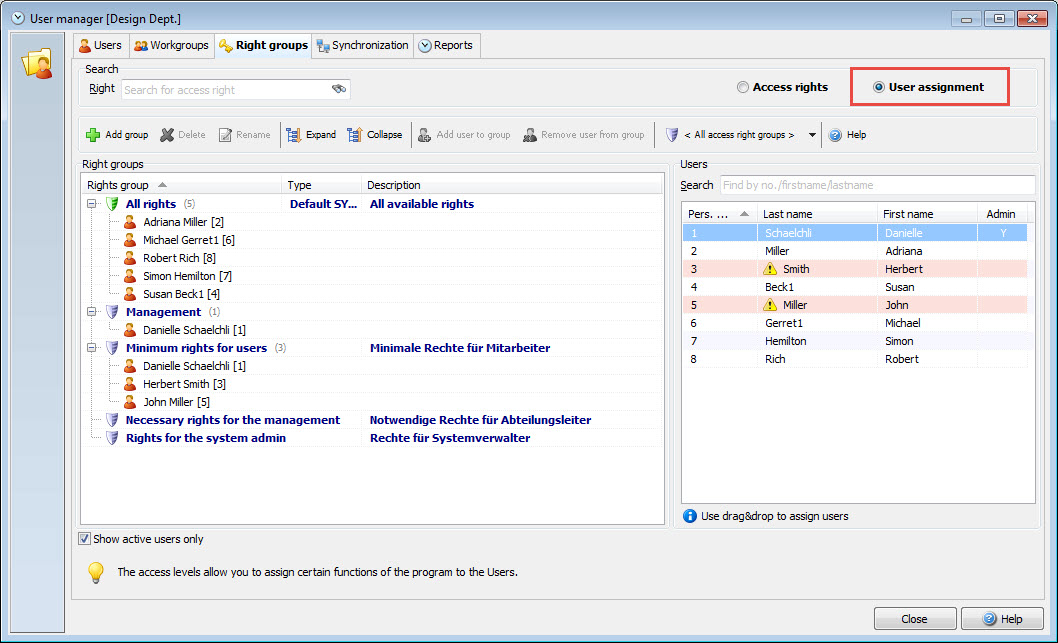Open toolbar Help question mark icon
This screenshot has width=1058, height=643.
[835, 135]
